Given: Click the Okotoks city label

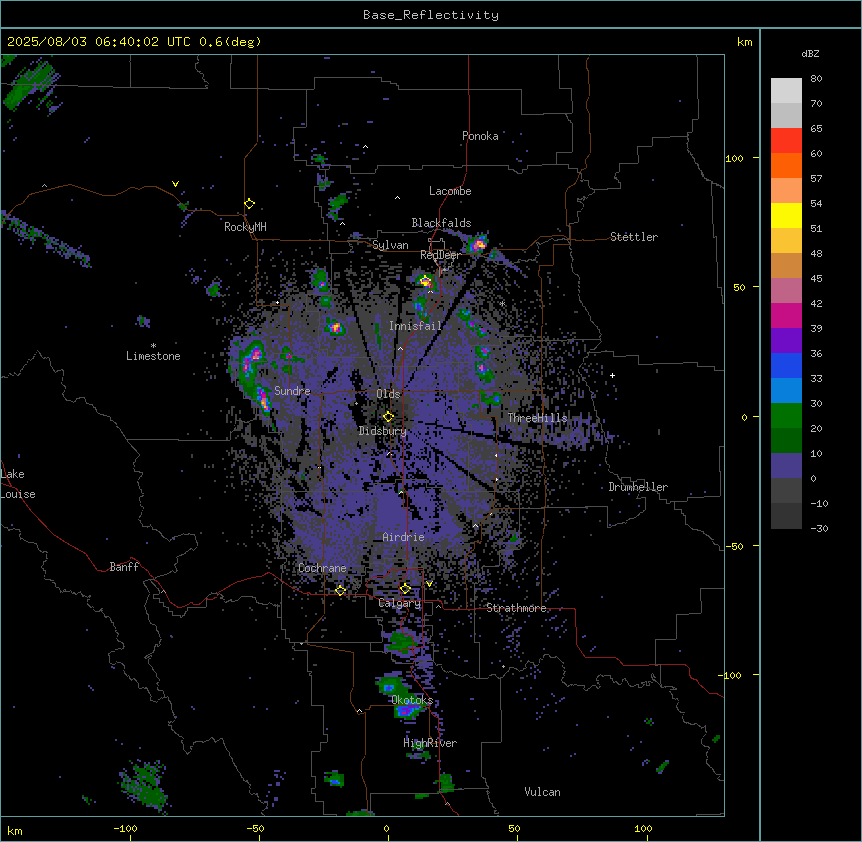Looking at the screenshot, I should 412,700.
